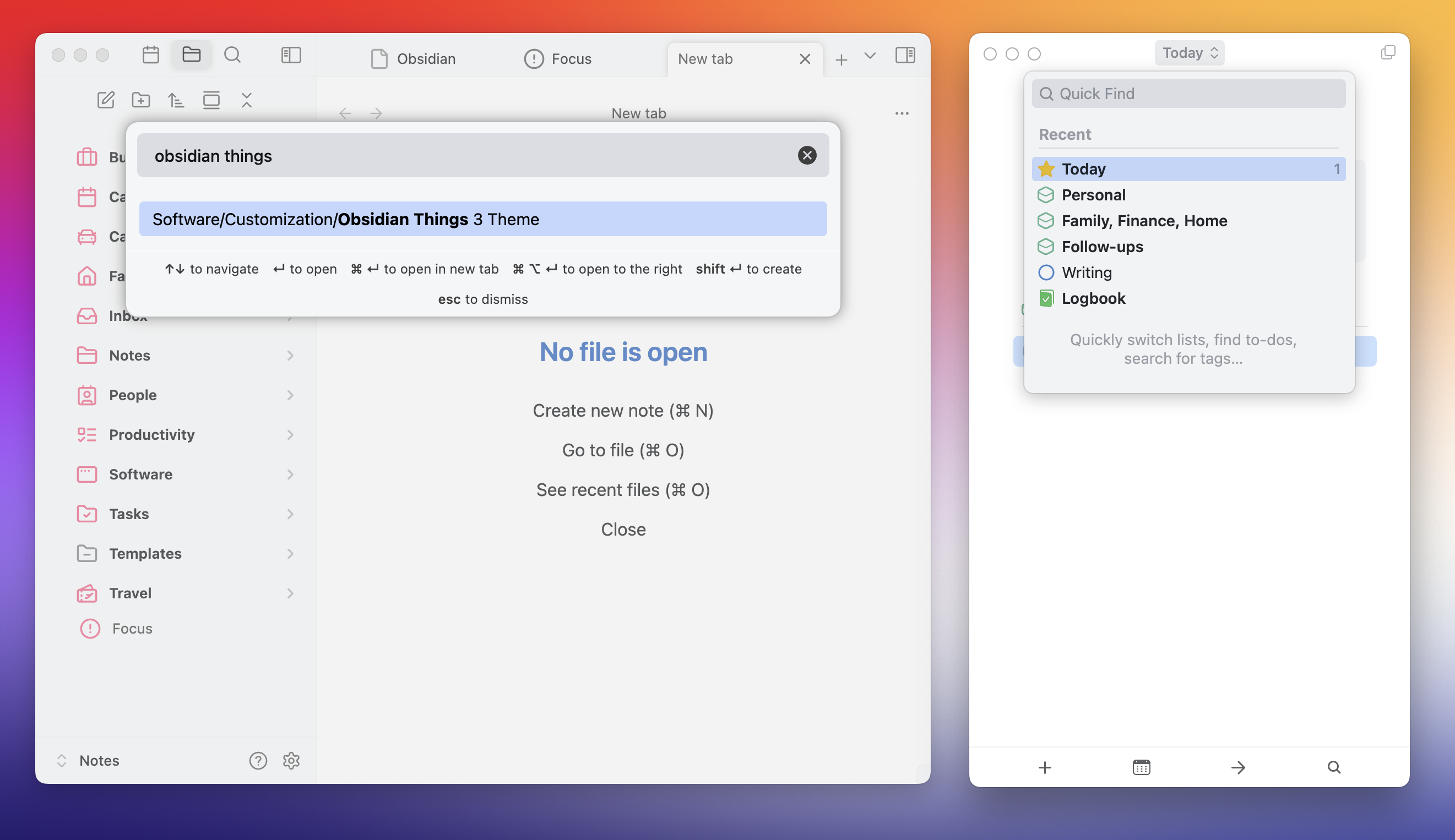This screenshot has height=840, width=1455.
Task: Create a new folder in explorer
Action: [x=141, y=100]
